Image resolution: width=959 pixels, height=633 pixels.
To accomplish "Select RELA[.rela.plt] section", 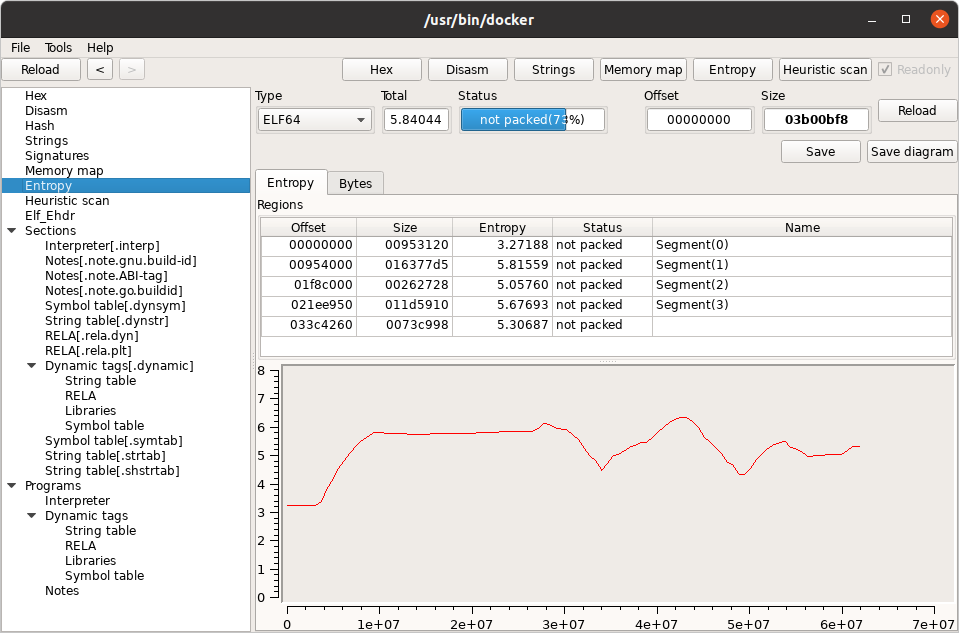I will 89,350.
